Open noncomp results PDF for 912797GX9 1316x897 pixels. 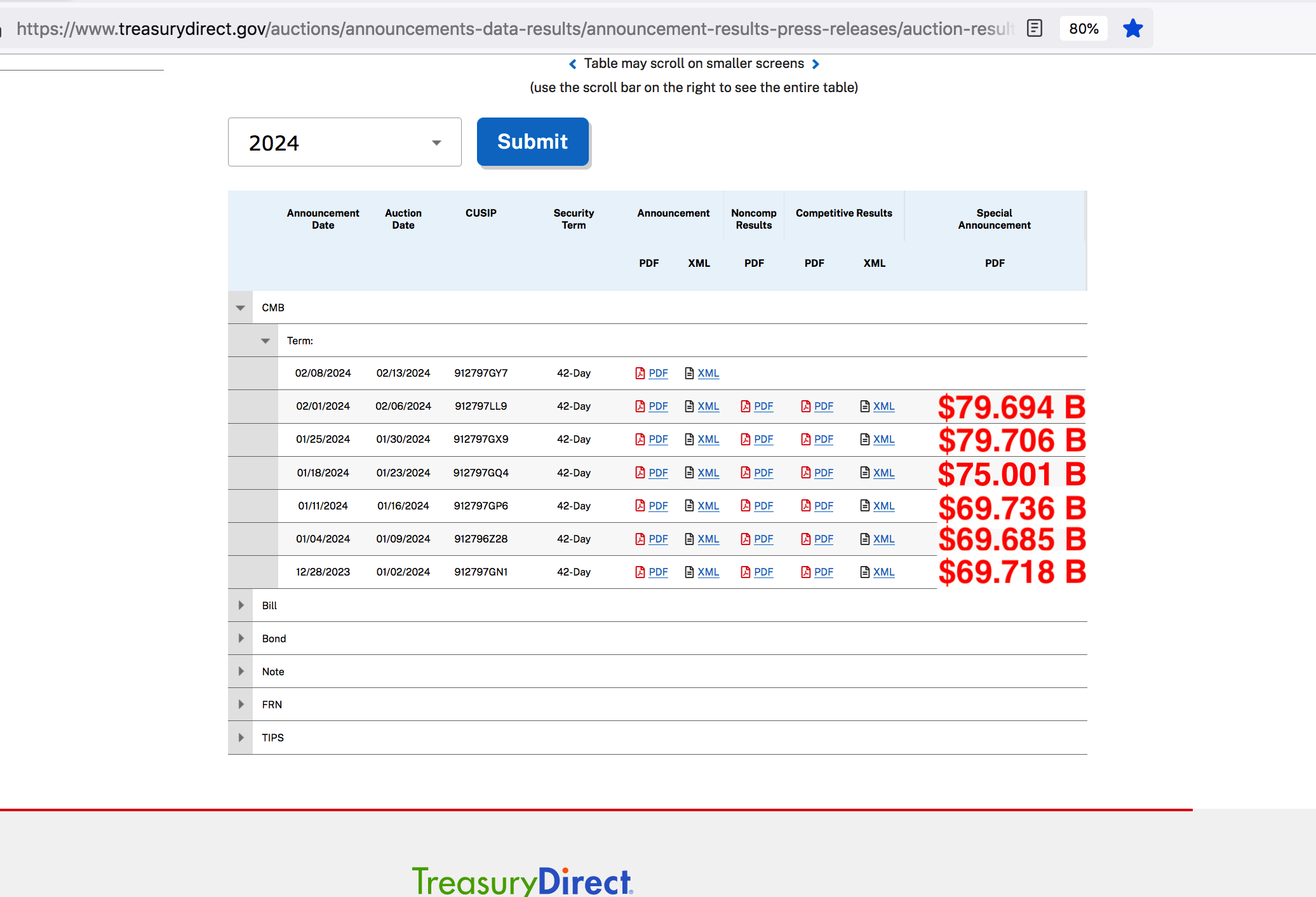coord(763,440)
